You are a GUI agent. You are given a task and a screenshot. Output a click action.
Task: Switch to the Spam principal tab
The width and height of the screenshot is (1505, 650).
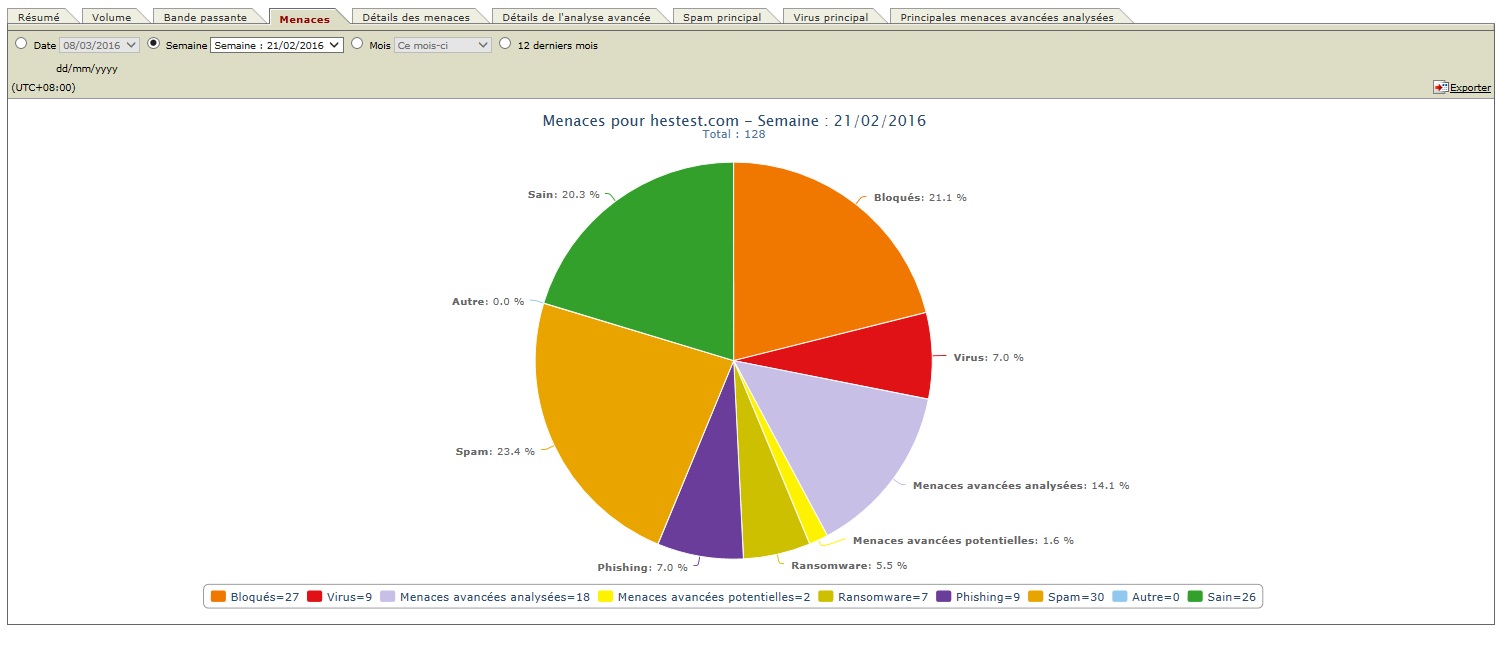pyautogui.click(x=722, y=17)
